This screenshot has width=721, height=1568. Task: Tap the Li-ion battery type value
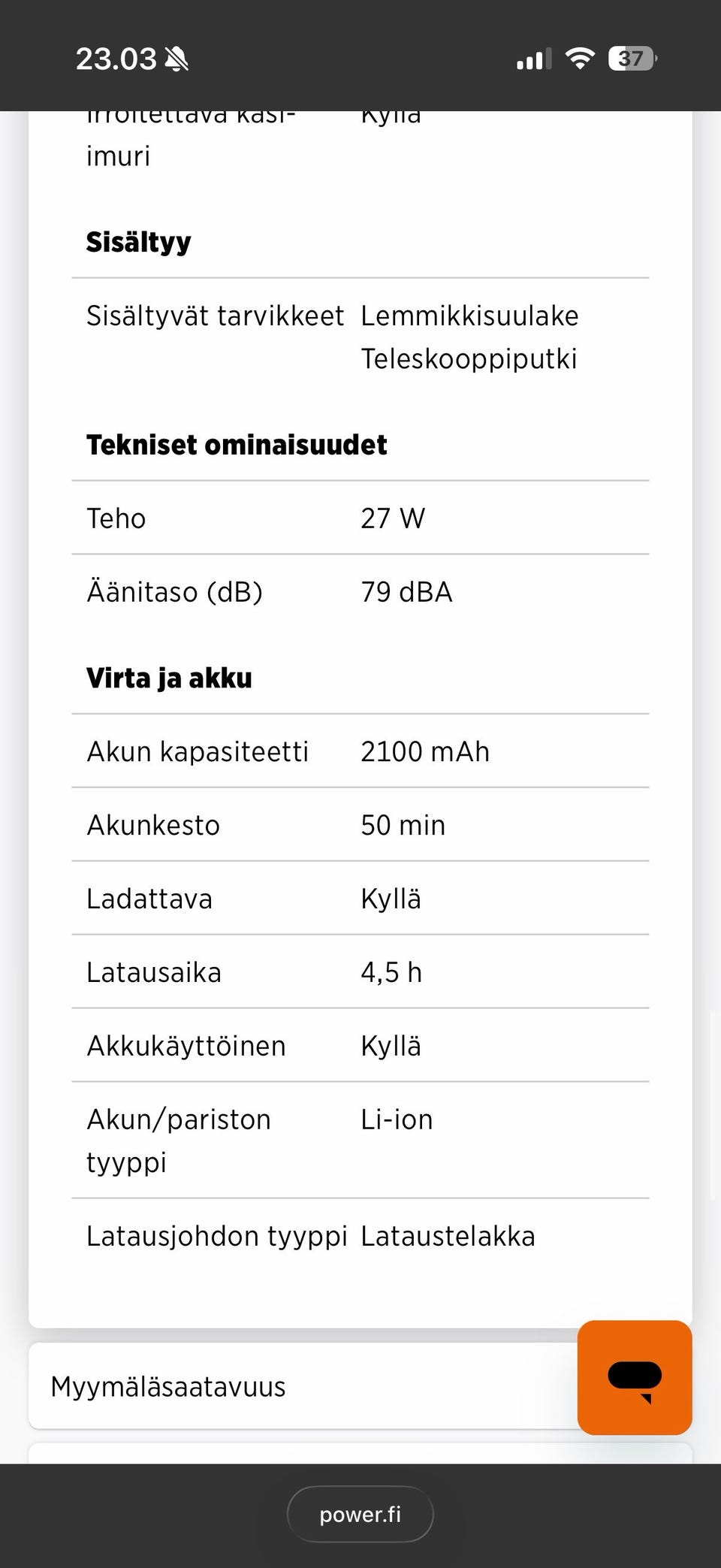coord(397,1119)
